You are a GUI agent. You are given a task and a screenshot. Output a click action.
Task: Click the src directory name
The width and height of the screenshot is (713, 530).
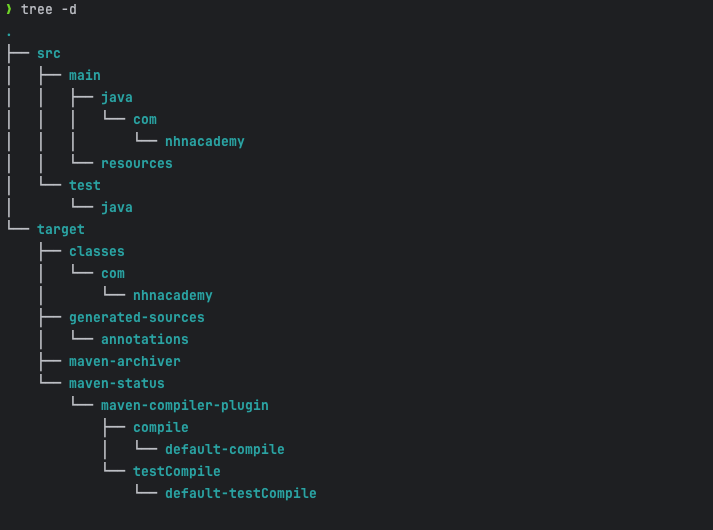(49, 54)
